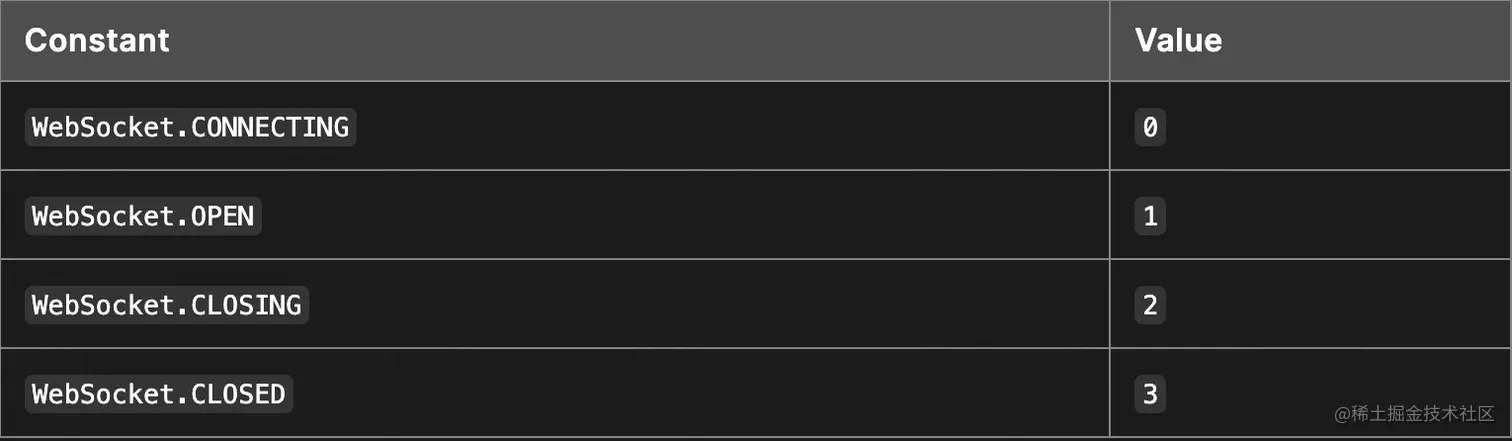Screen dimensions: 1512x441
Task: Highlight the WebSocket.CLOSED table row
Action: coord(756,393)
